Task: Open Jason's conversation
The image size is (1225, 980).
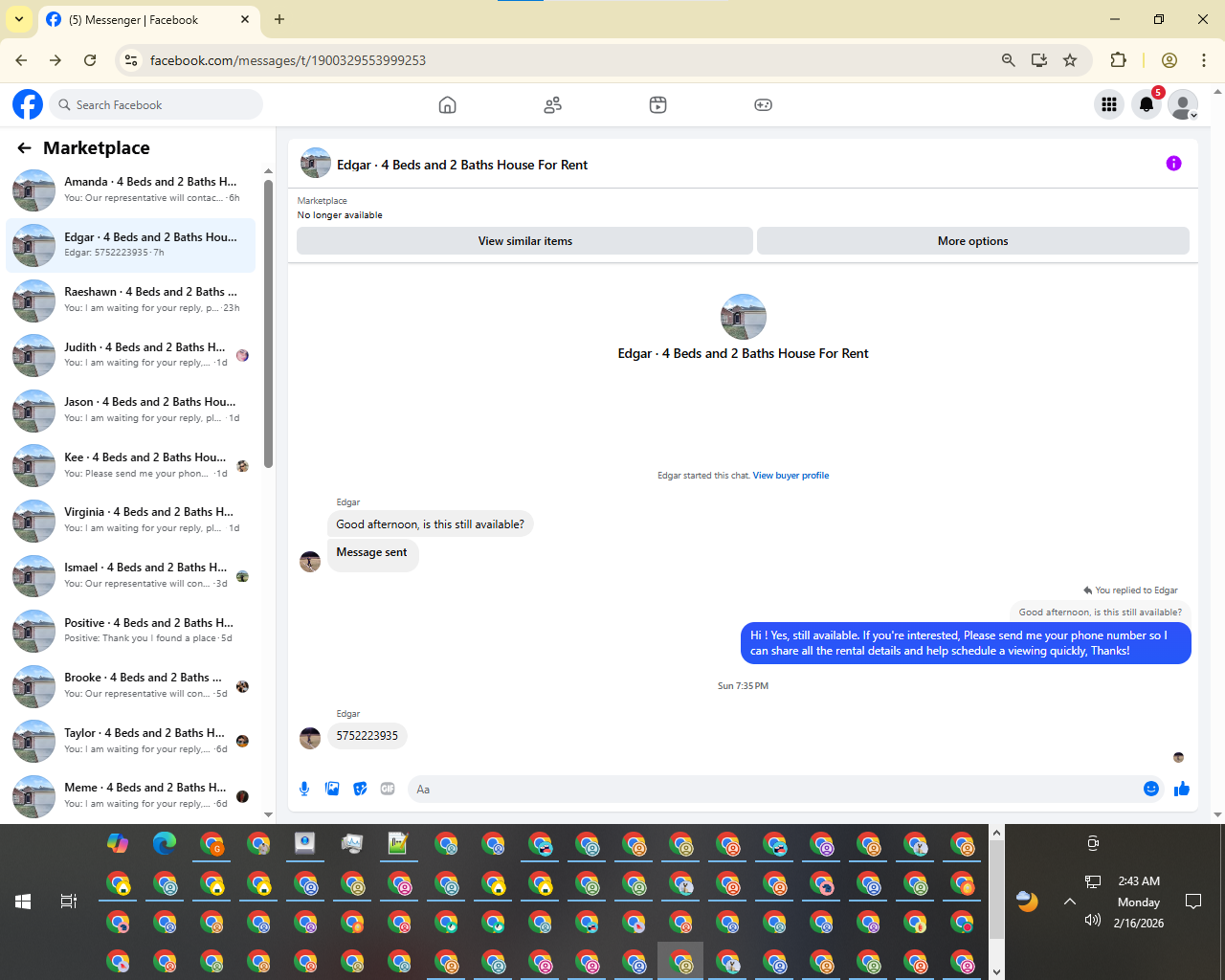Action: coord(131,411)
